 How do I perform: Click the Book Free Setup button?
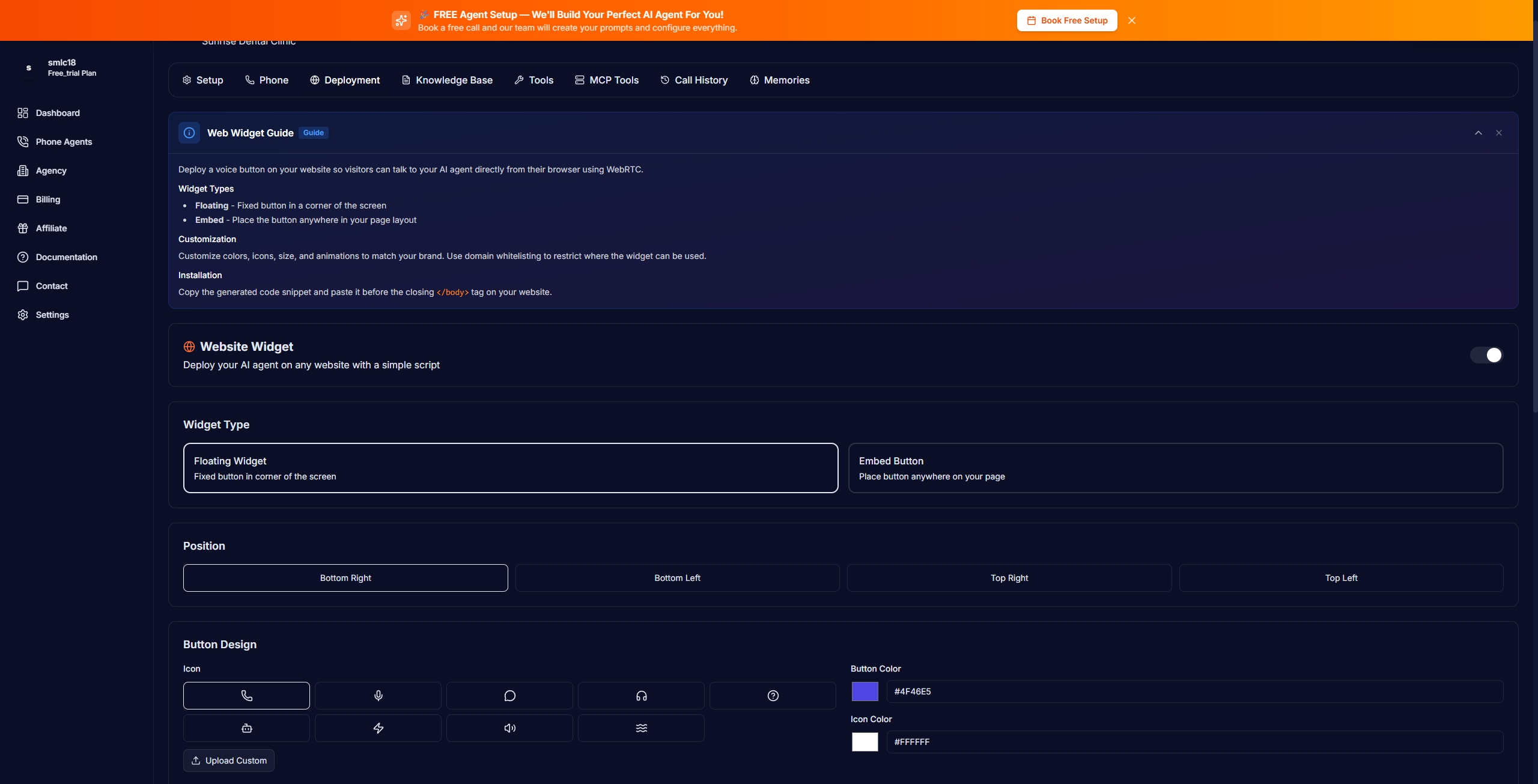point(1066,20)
